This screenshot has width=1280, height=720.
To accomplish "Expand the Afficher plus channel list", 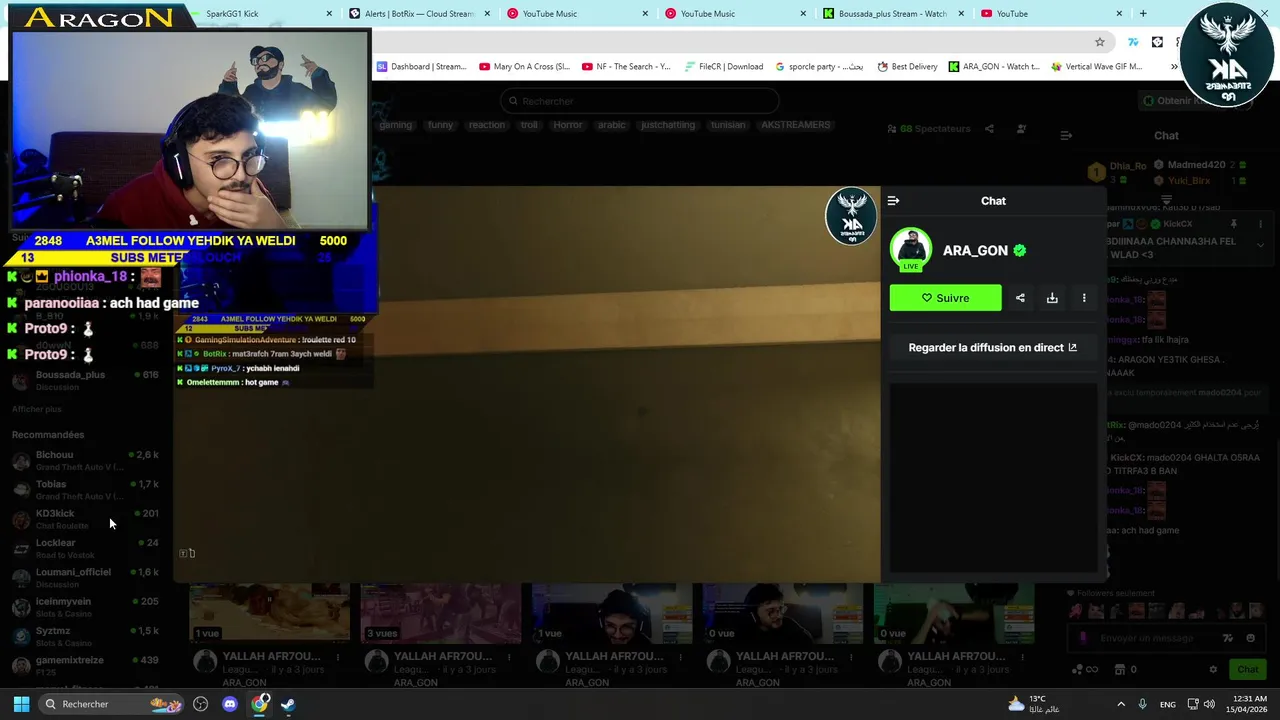I will coord(36,409).
